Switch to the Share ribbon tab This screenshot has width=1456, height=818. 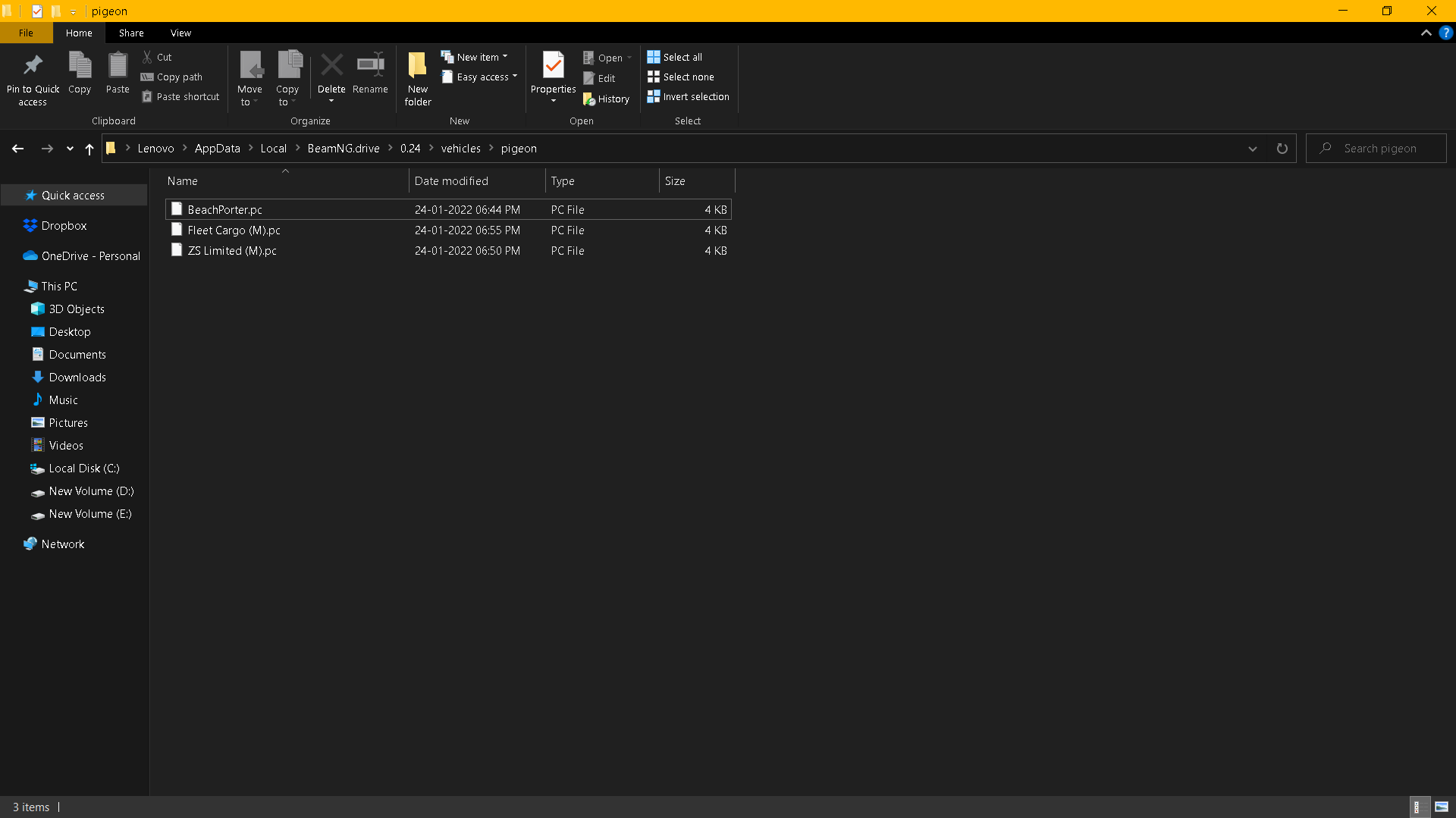tap(131, 33)
